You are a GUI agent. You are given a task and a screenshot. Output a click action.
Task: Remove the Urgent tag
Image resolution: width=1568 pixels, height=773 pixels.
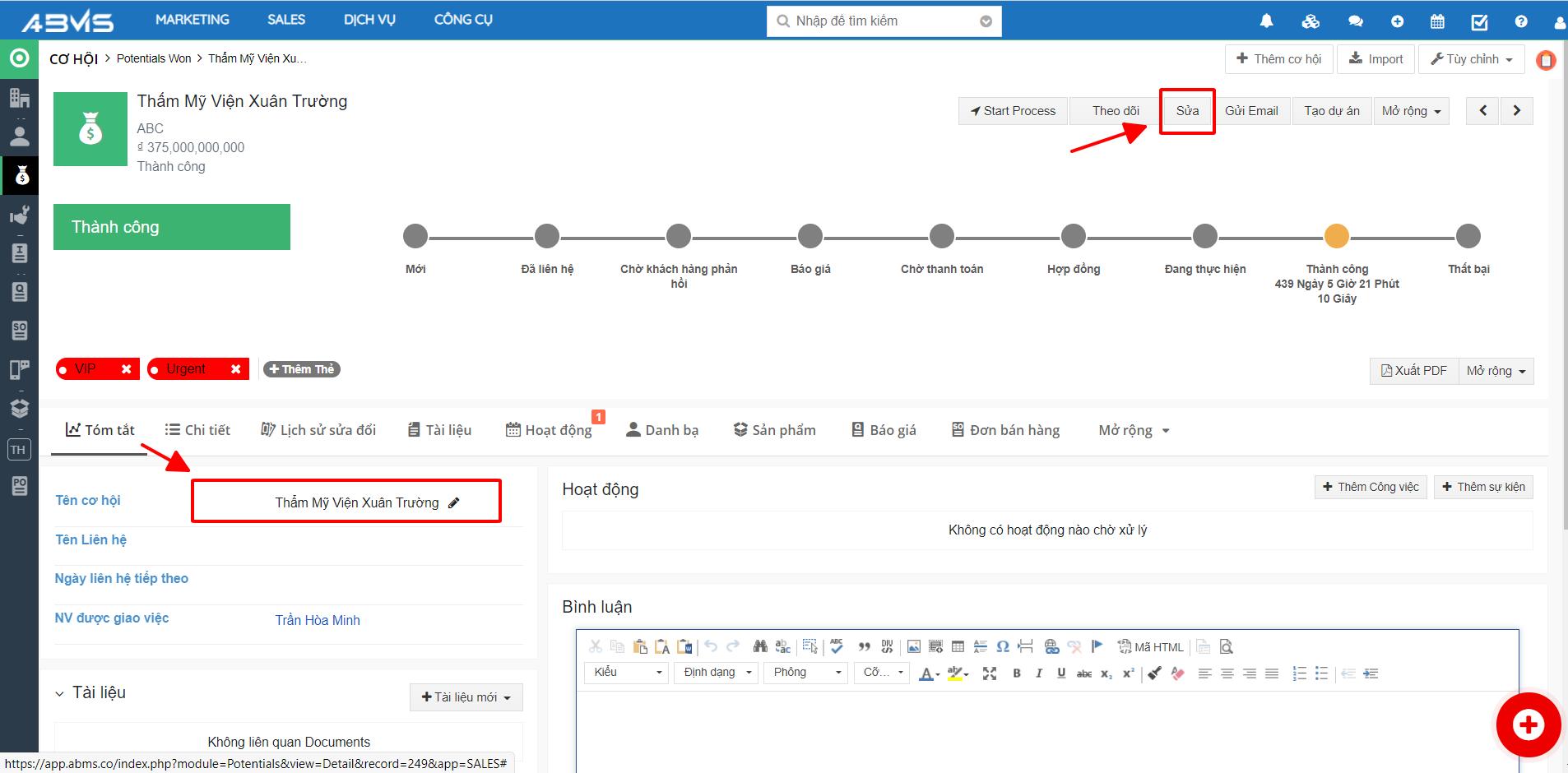(235, 369)
